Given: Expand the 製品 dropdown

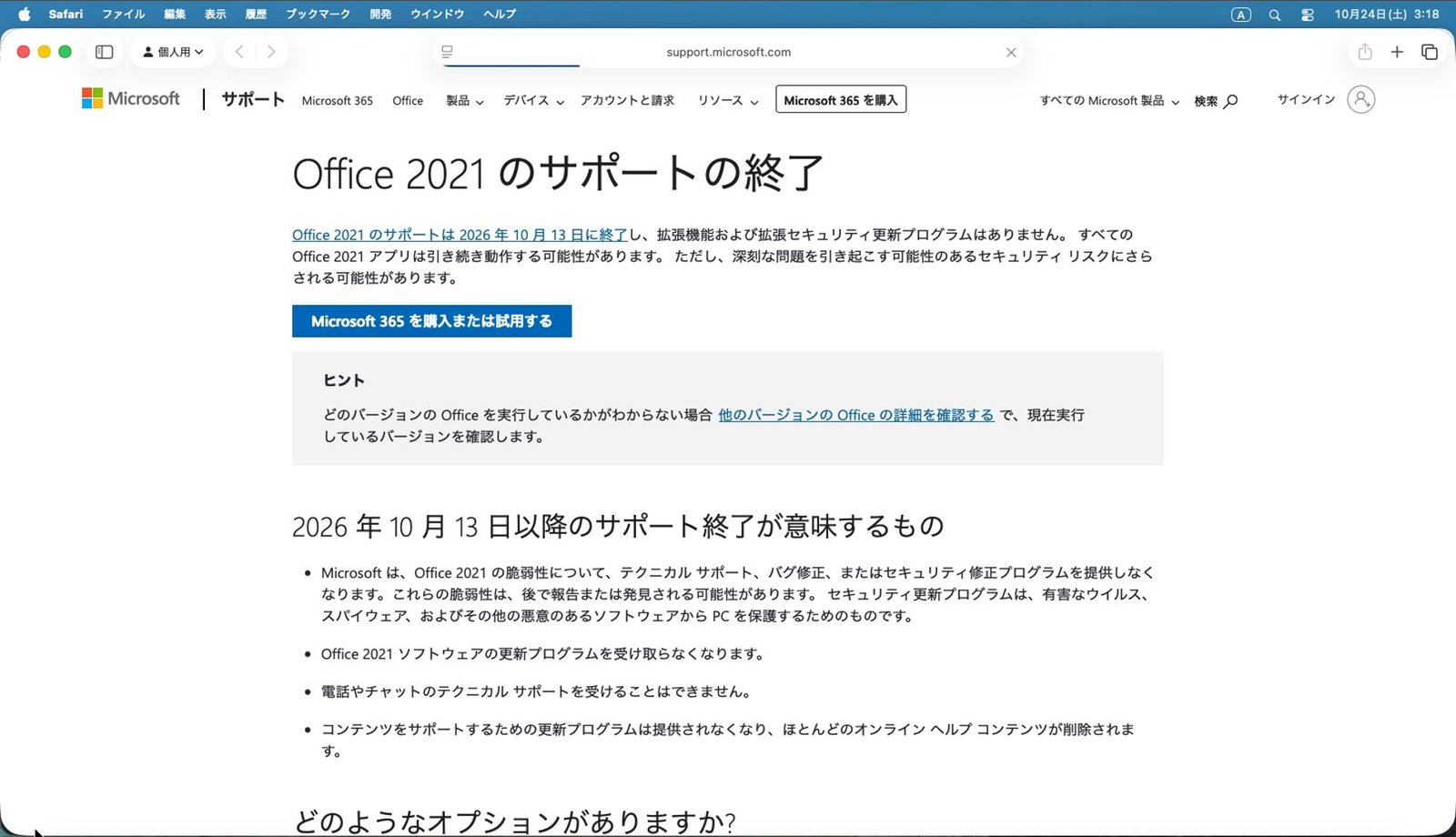Looking at the screenshot, I should point(465,101).
